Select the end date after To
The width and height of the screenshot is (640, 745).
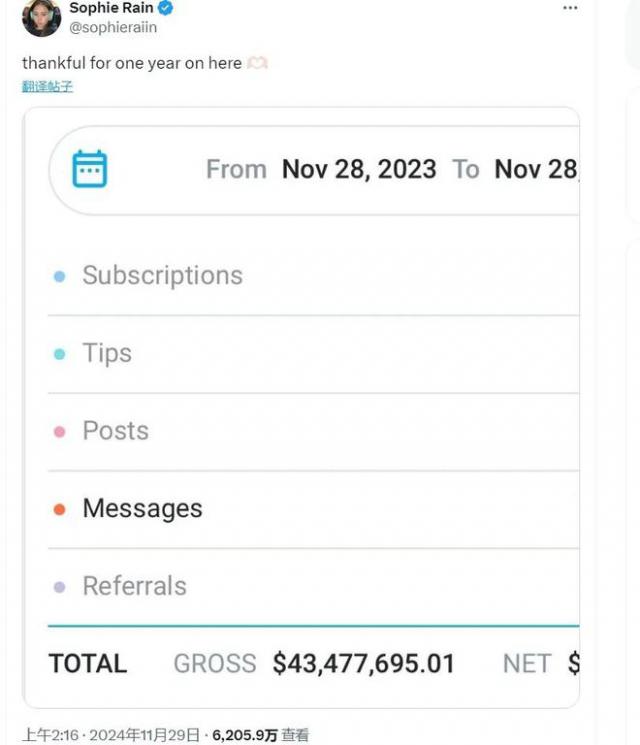tap(536, 169)
